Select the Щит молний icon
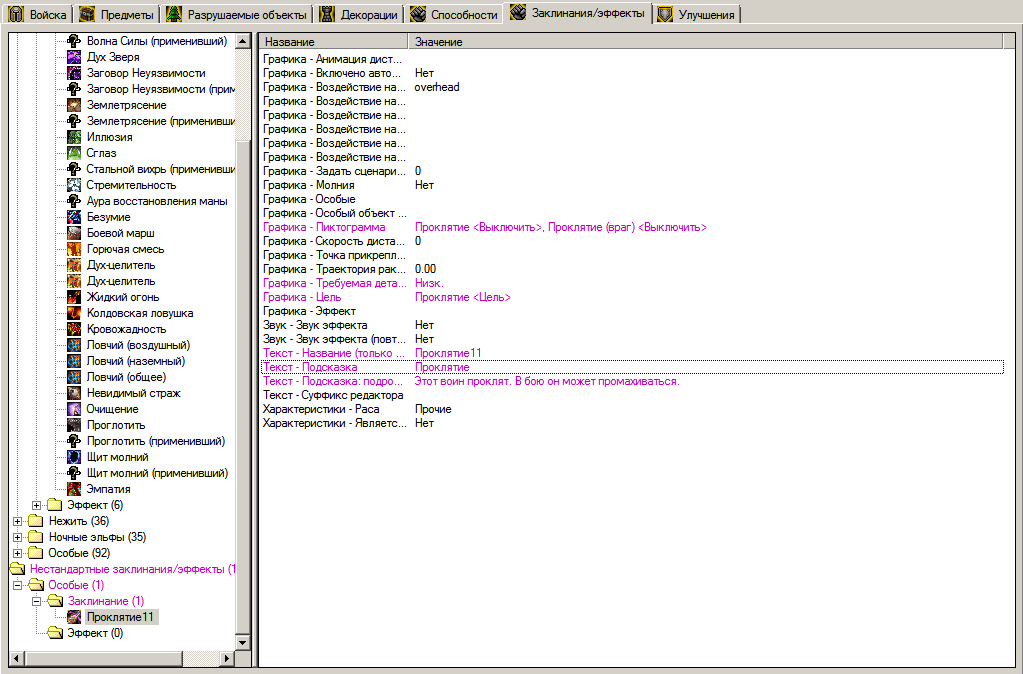1023x674 pixels. point(74,457)
